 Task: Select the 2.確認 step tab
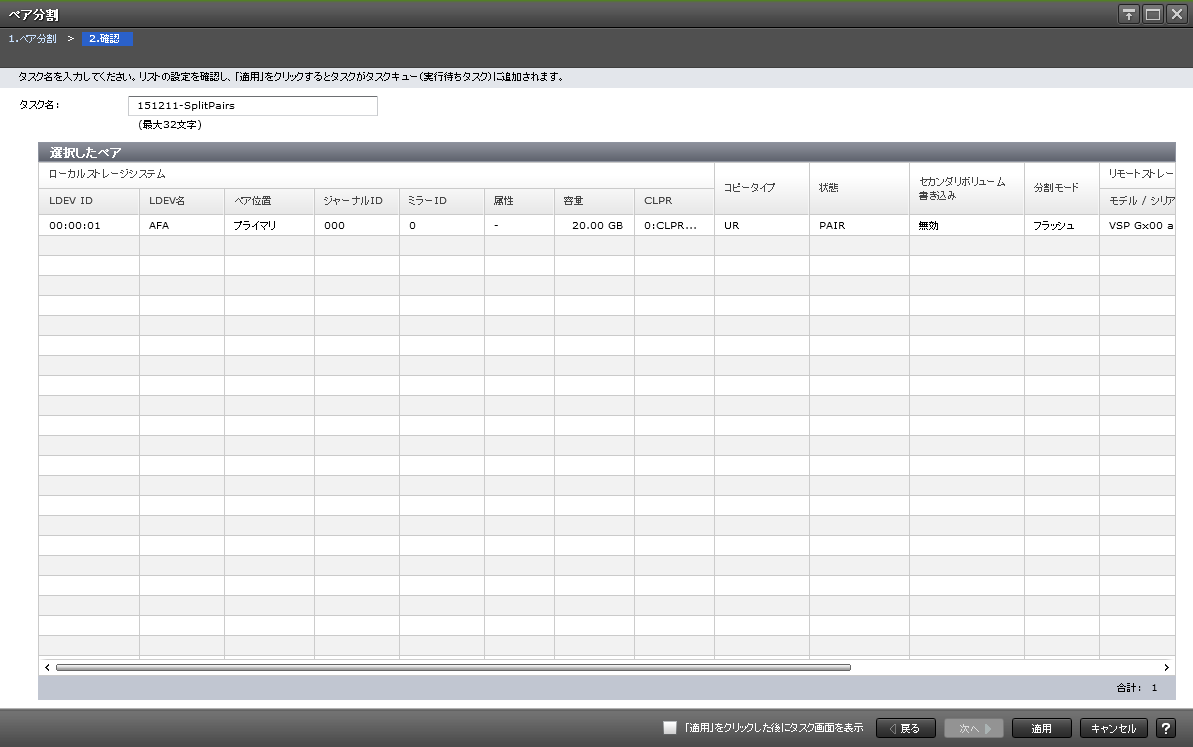[x=105, y=39]
